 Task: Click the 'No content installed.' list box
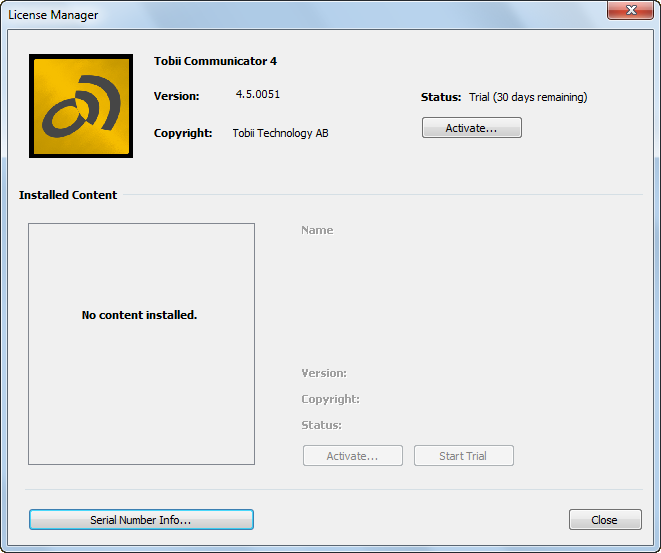[x=141, y=344]
